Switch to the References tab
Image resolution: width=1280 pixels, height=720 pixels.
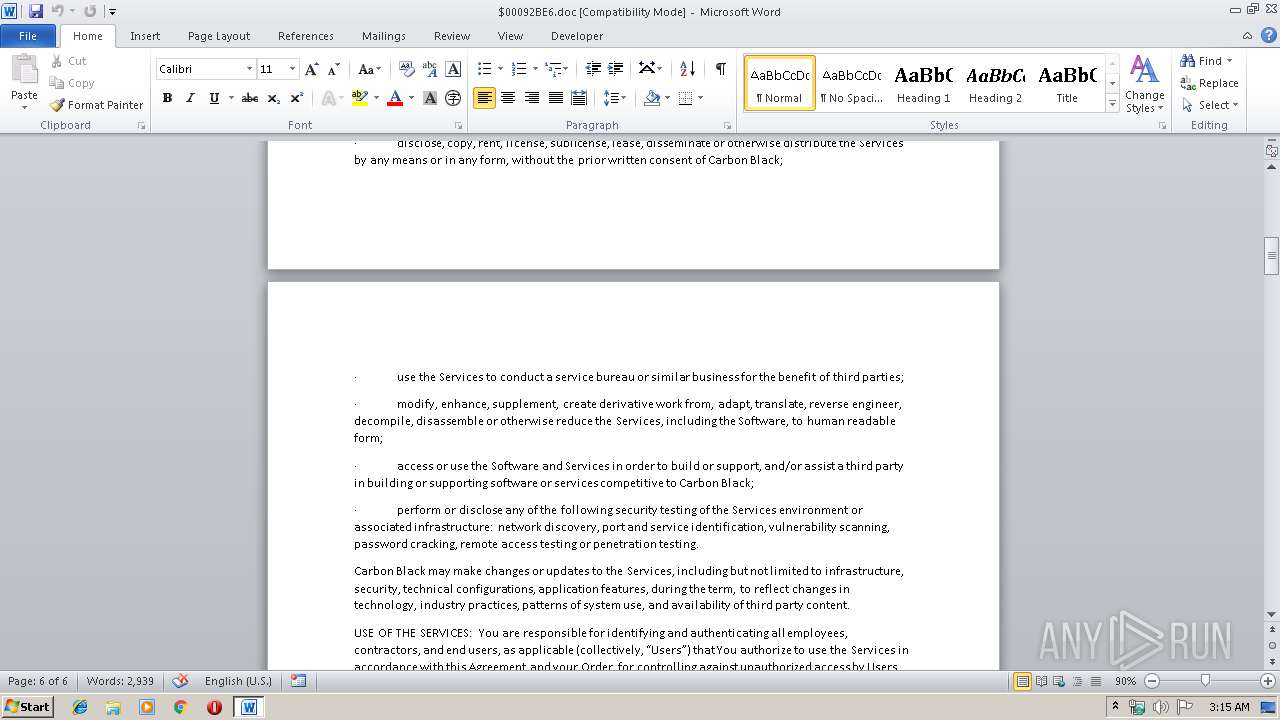pos(306,36)
